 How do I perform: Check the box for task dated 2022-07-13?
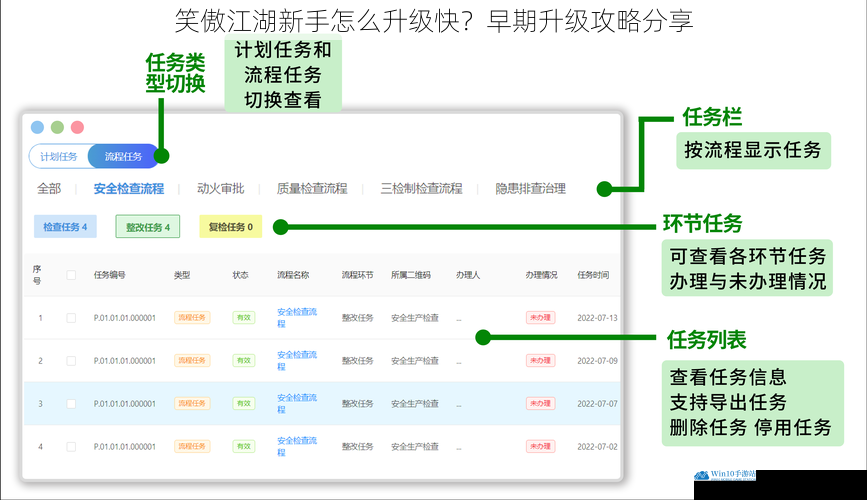(71, 318)
